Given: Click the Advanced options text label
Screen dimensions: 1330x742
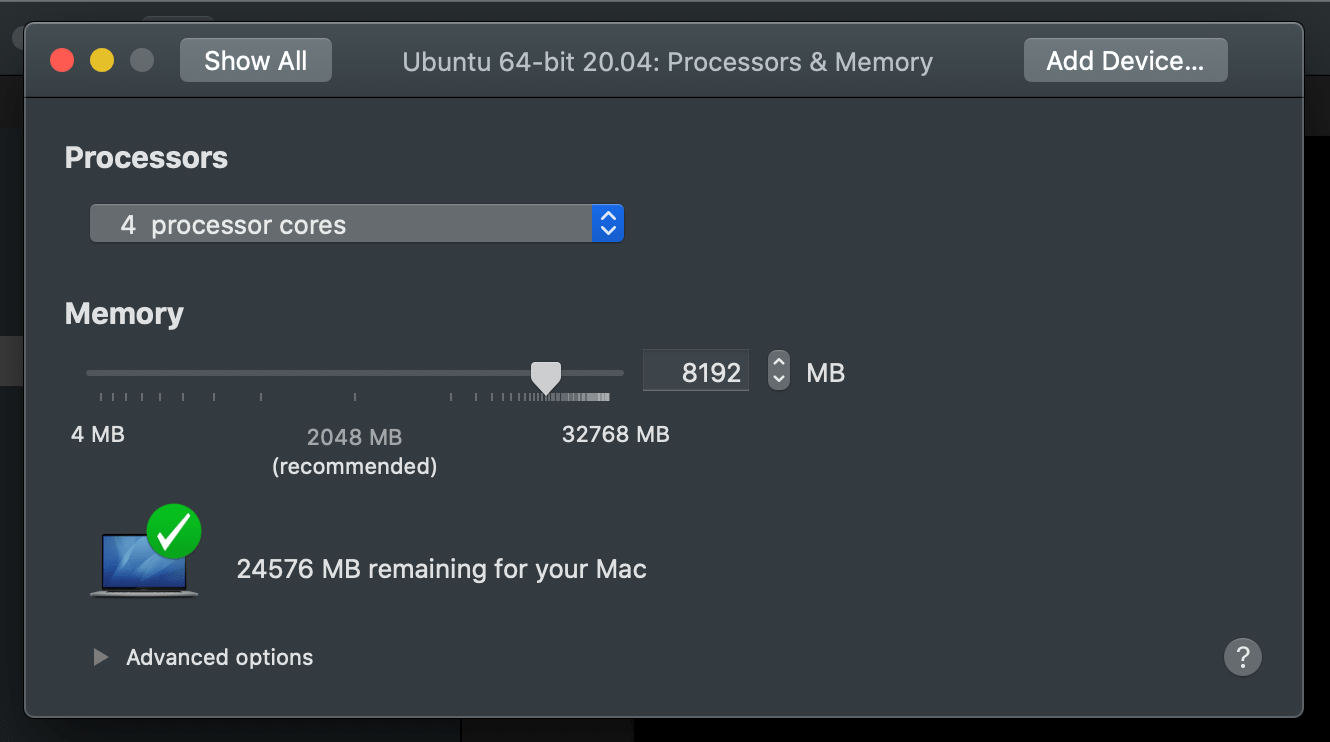Looking at the screenshot, I should point(219,657).
